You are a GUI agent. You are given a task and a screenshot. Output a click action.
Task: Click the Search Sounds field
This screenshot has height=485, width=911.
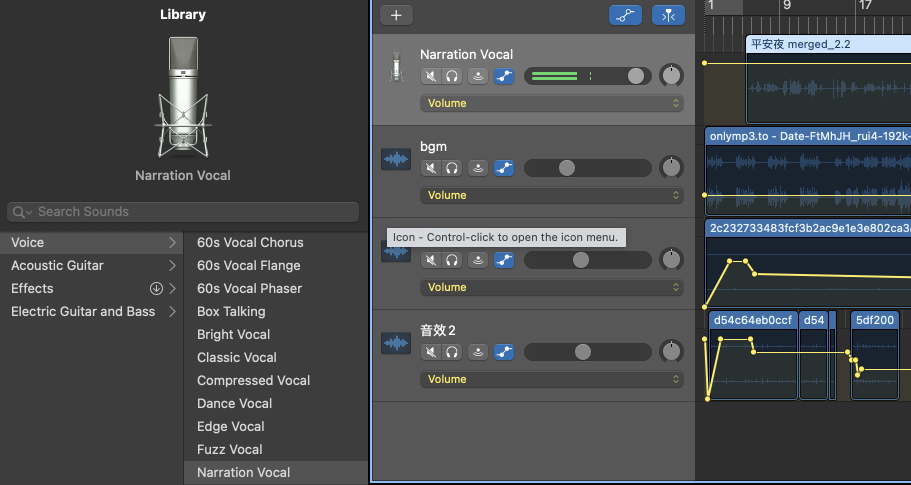pyautogui.click(x=190, y=212)
